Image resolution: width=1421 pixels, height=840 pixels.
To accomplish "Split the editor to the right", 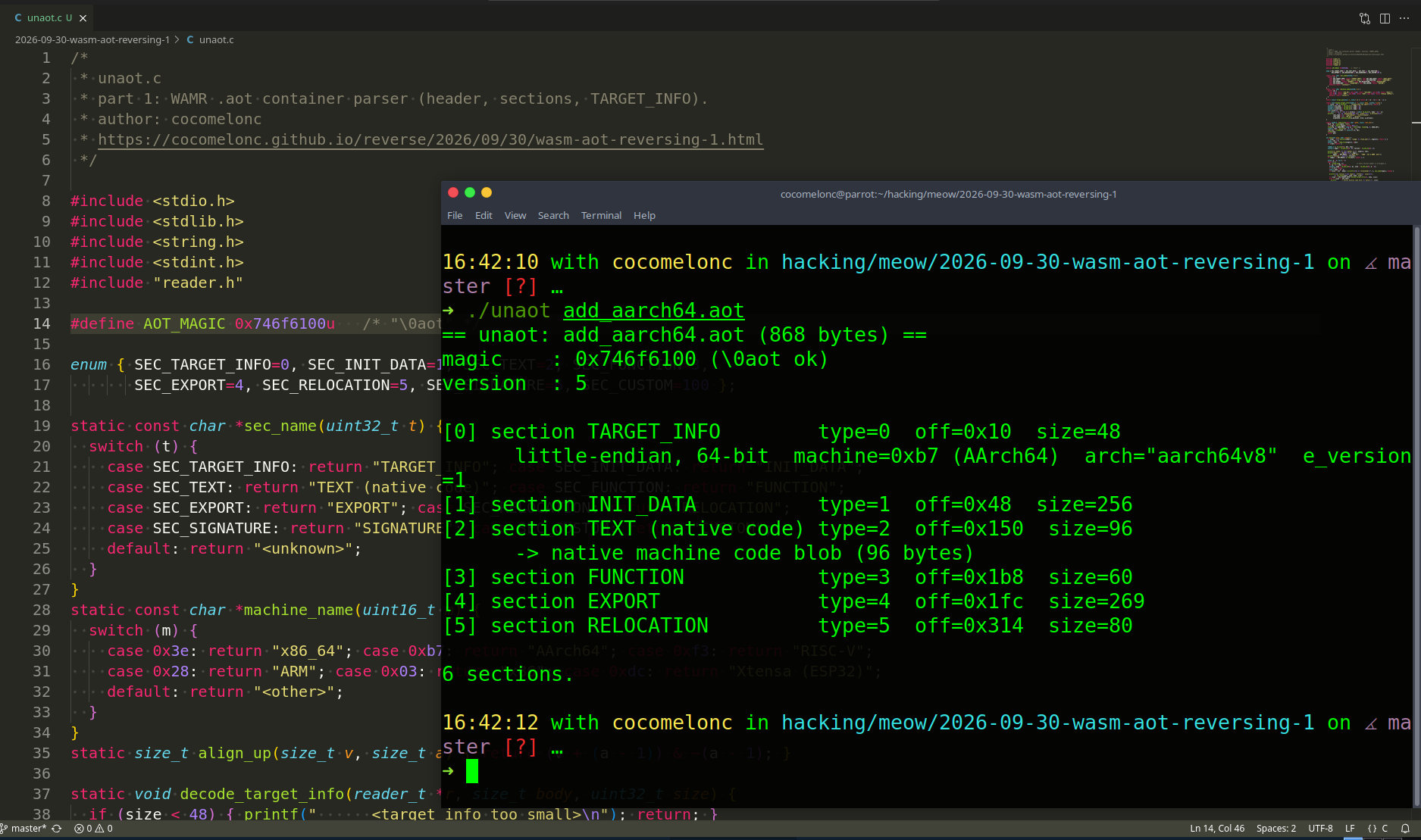I will pyautogui.click(x=1385, y=18).
